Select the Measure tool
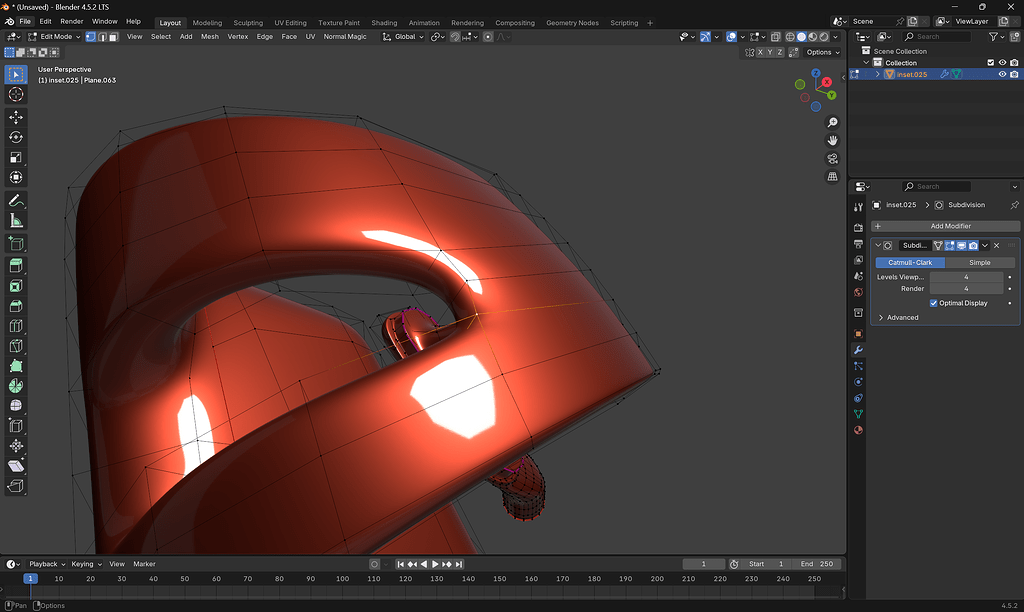The height and width of the screenshot is (612, 1024). [16, 221]
